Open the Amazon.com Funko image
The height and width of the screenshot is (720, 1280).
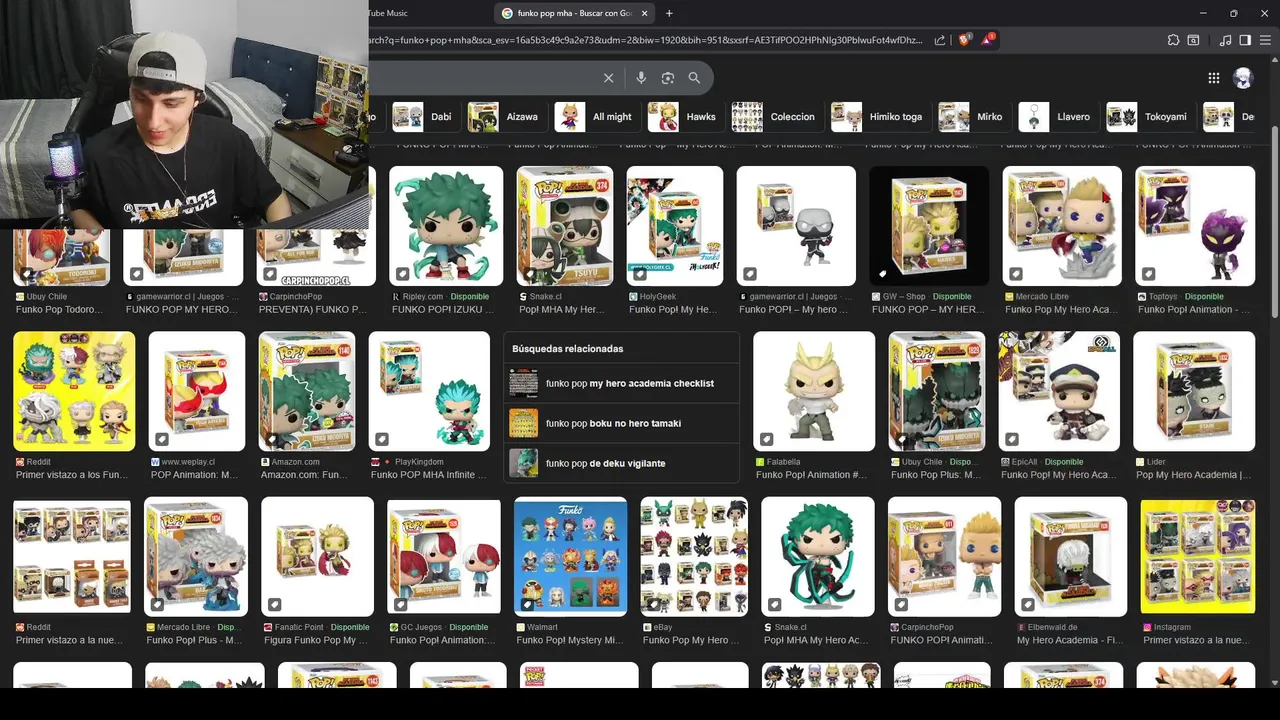307,391
